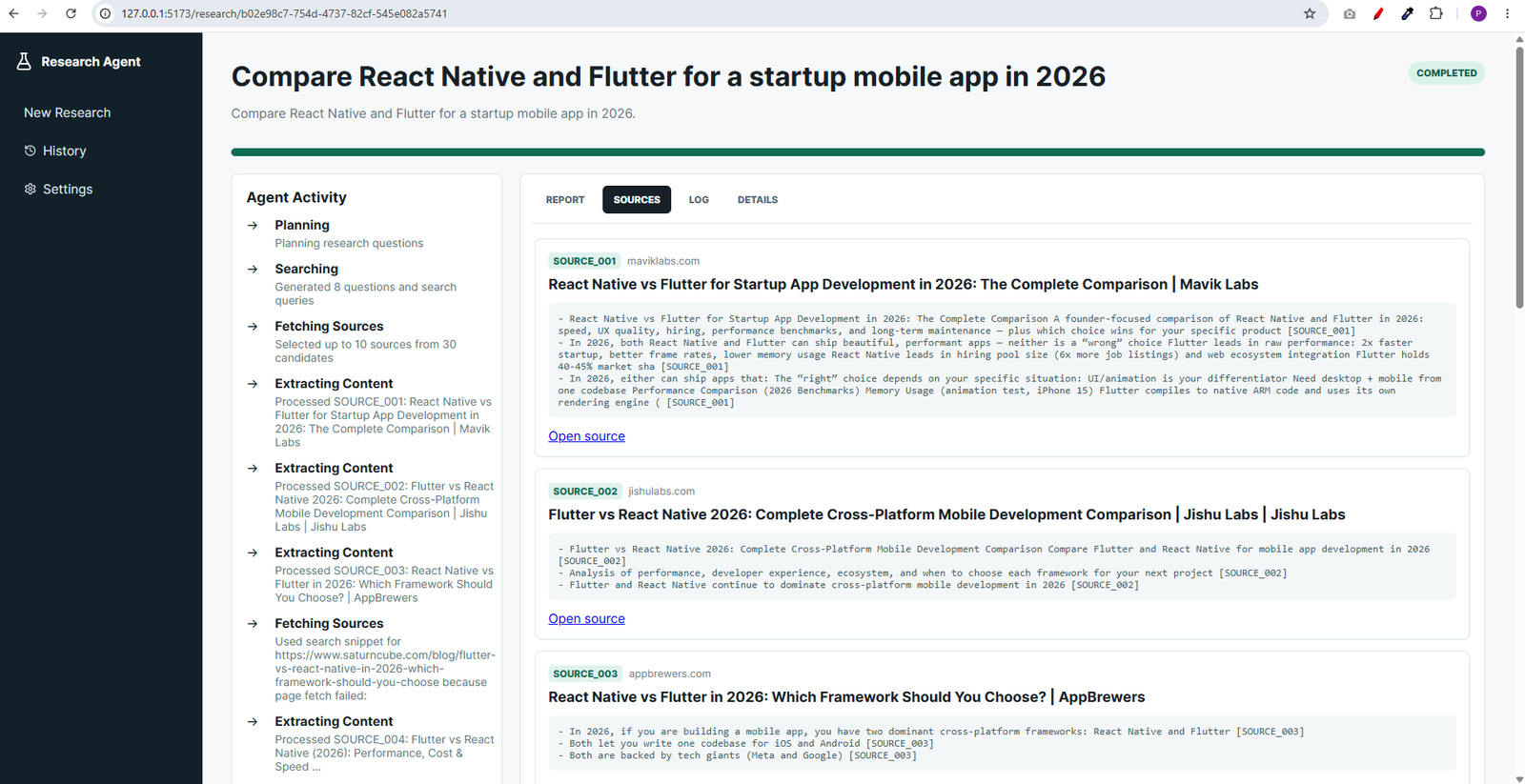Click arrow beside Fetching Sources 'Selected up to 10'

[x=253, y=327]
